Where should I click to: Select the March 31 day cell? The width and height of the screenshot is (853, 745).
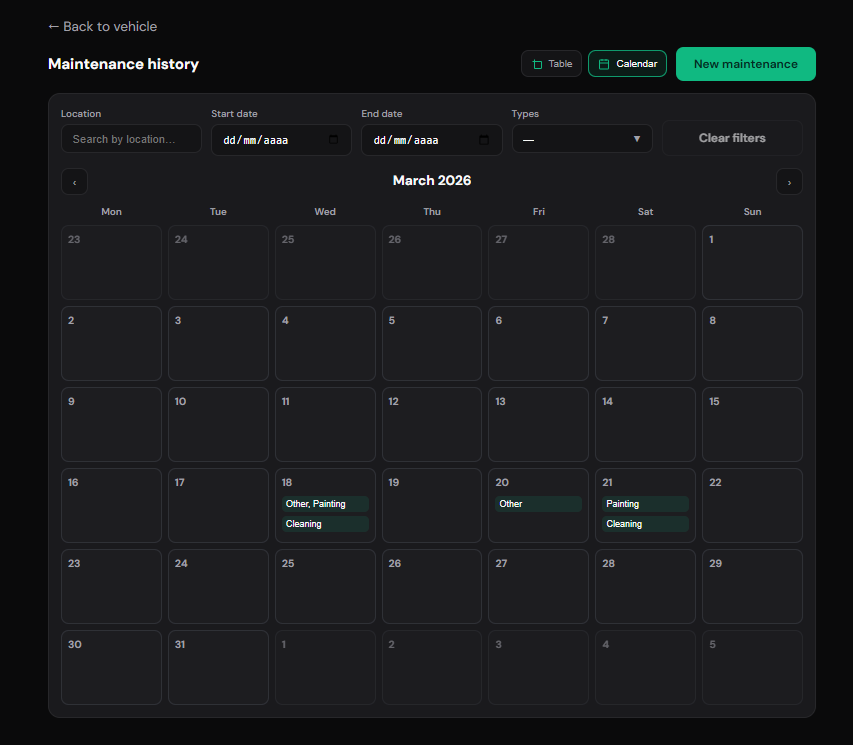click(x=218, y=668)
